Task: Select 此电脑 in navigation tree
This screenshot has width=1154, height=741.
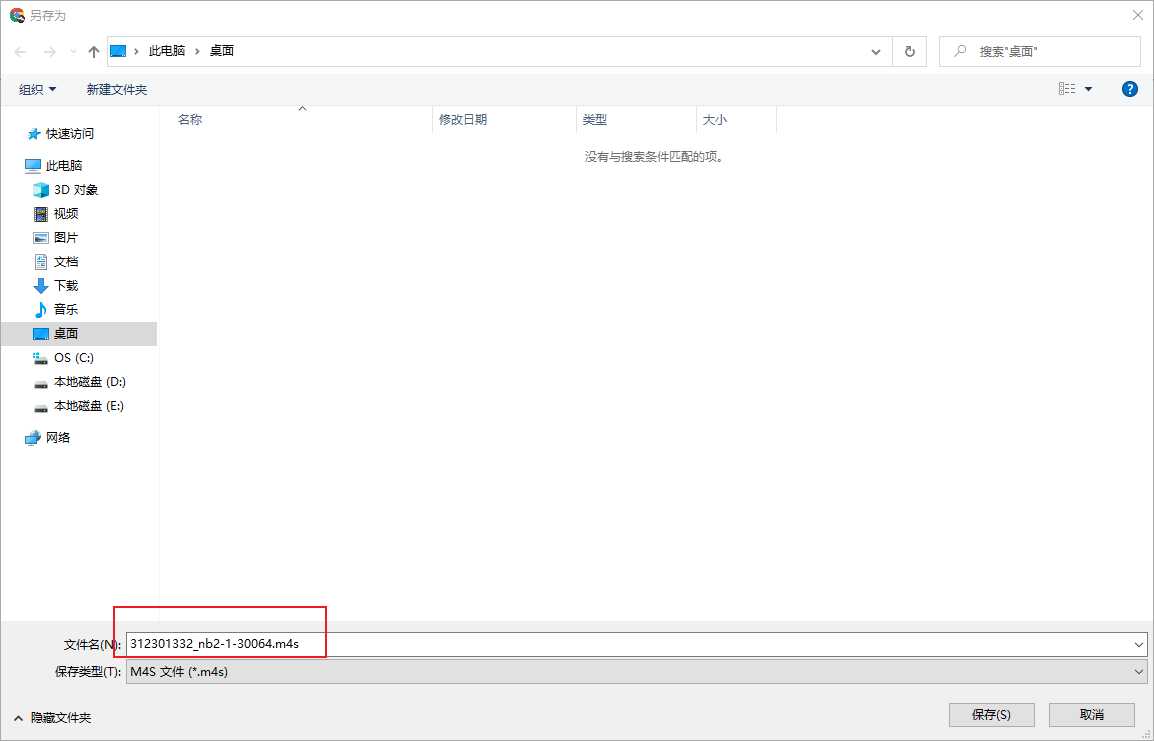Action: pos(63,166)
